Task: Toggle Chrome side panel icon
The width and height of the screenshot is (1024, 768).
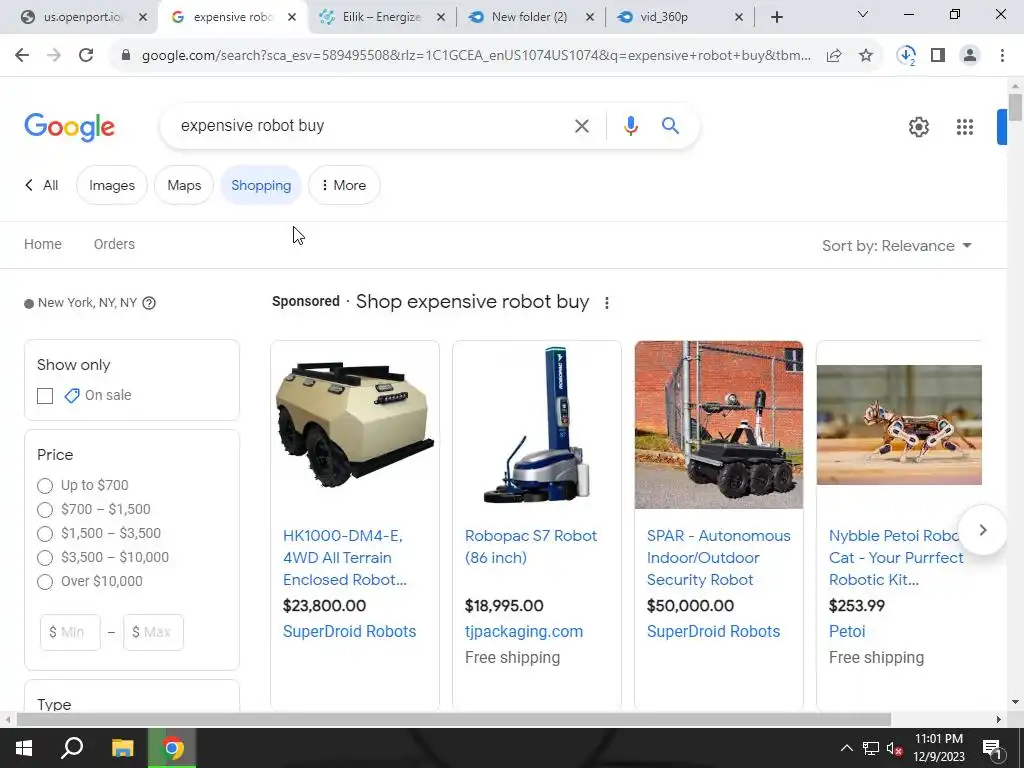Action: point(938,56)
